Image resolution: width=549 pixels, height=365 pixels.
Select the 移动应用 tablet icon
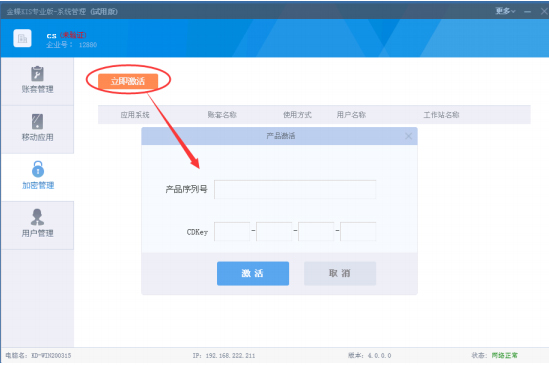coord(37,122)
